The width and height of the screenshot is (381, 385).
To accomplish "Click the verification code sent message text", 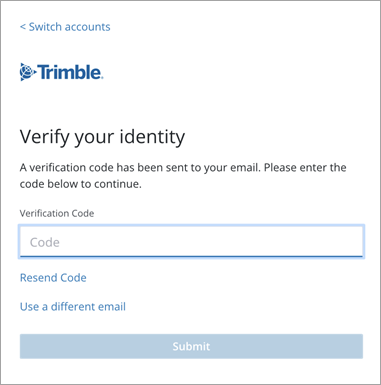I will point(183,175).
